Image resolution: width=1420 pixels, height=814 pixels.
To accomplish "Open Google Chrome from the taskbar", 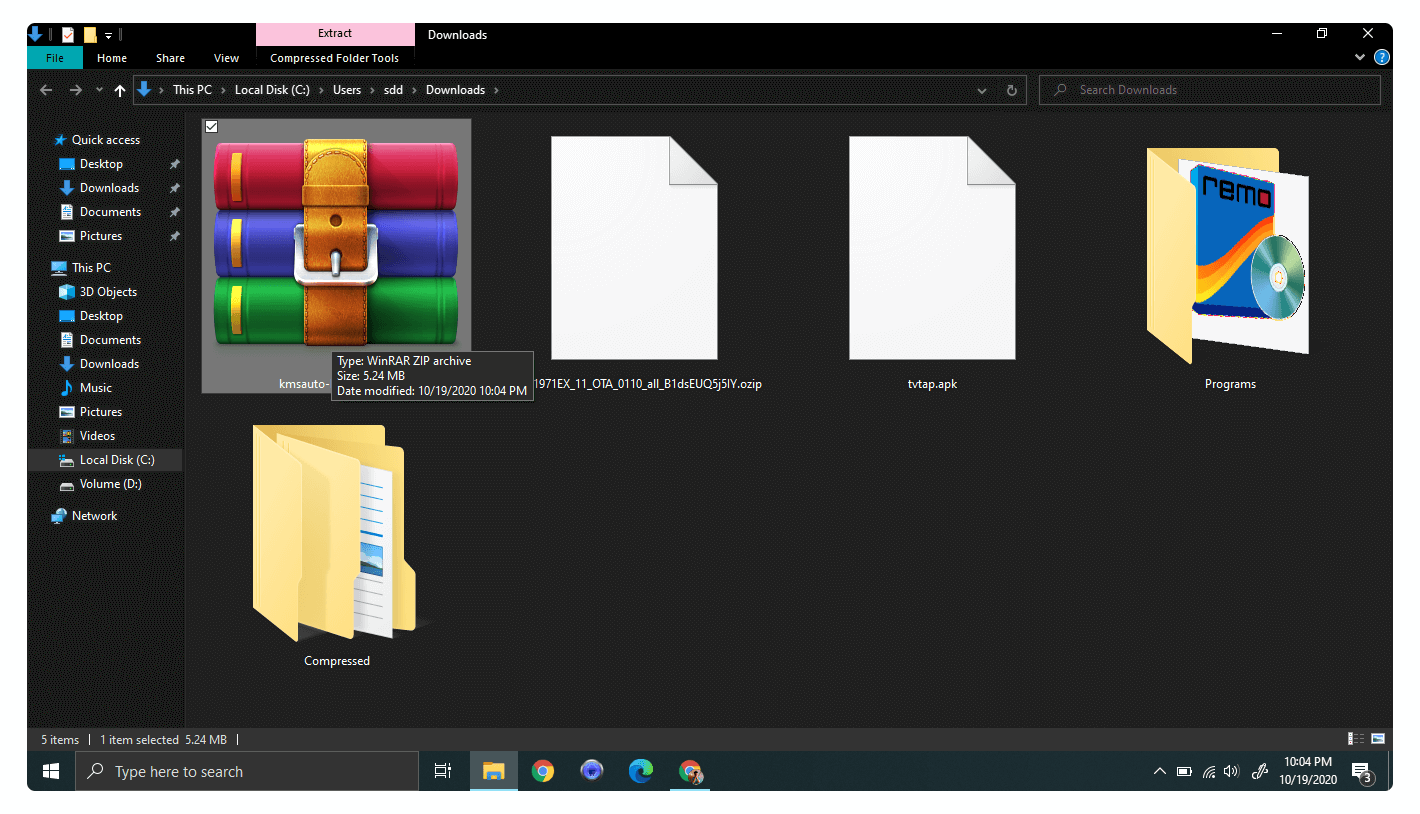I will 543,771.
